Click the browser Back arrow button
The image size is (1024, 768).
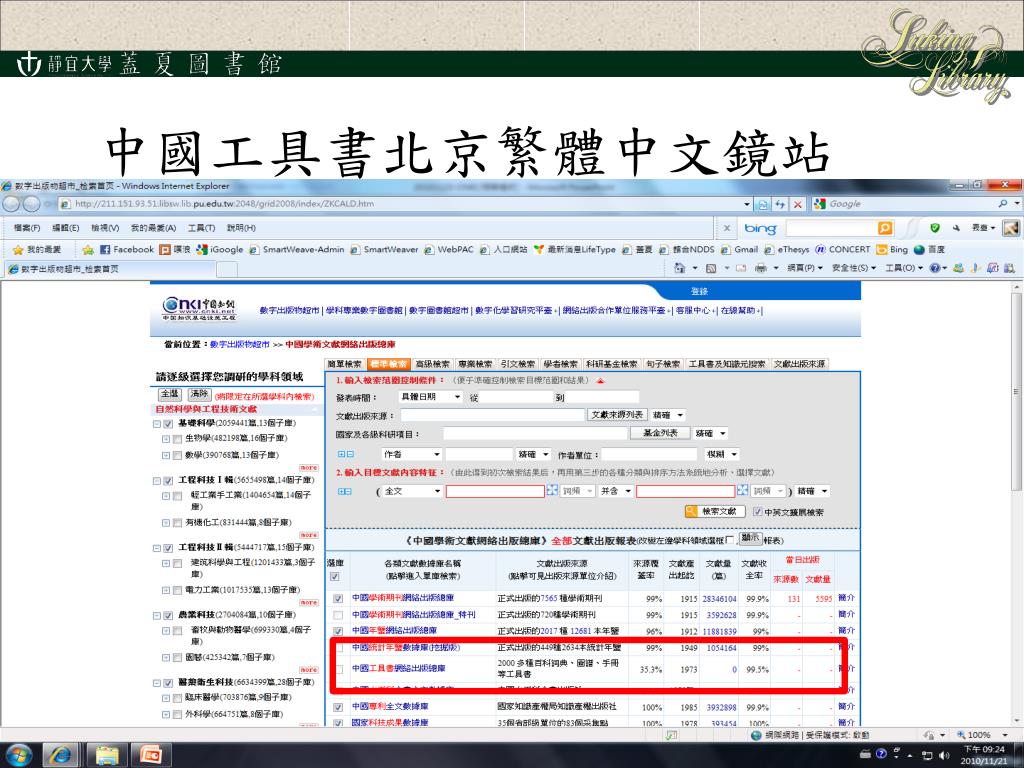click(10, 204)
